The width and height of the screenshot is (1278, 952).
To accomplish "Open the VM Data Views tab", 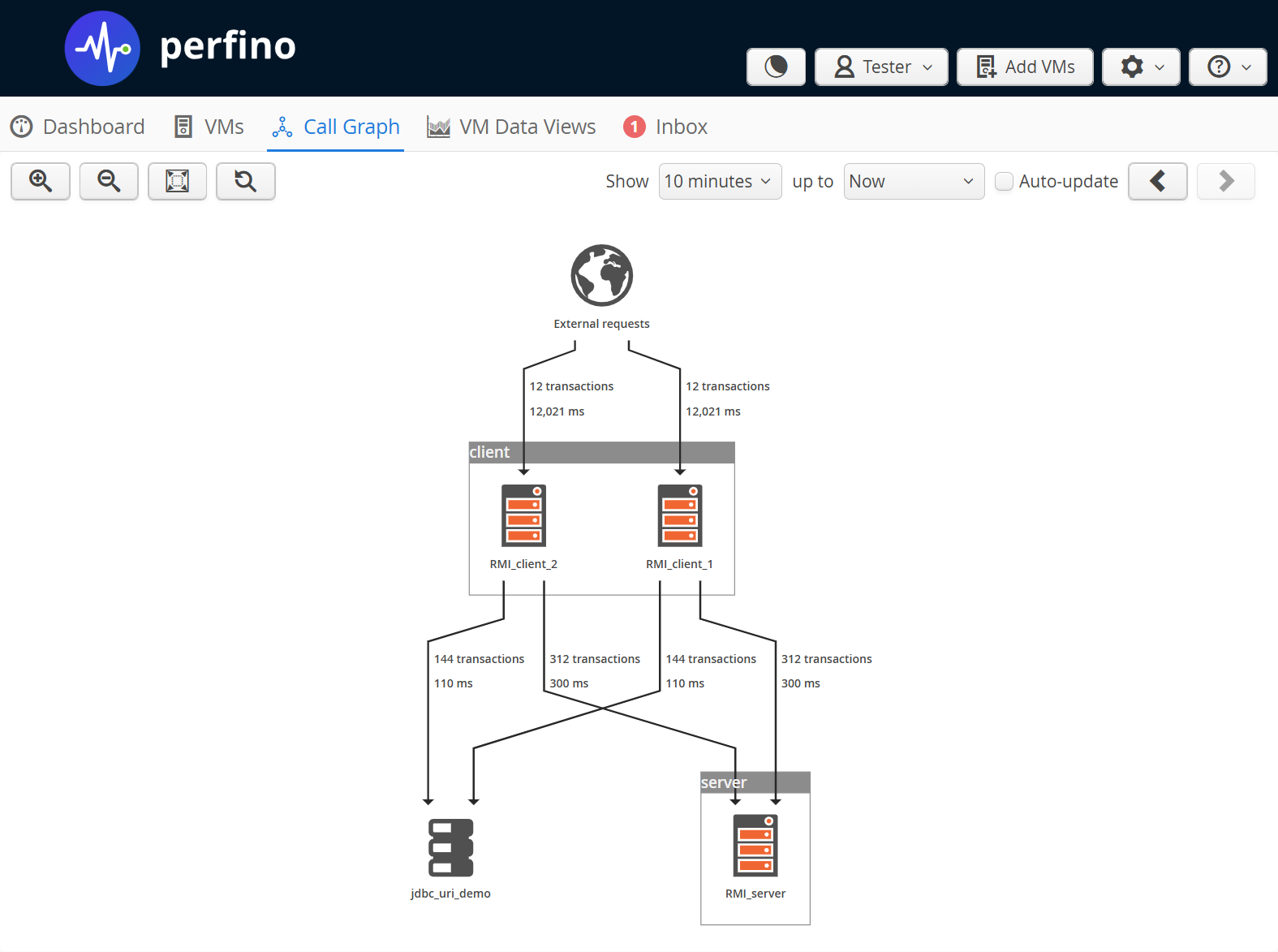I will [511, 127].
